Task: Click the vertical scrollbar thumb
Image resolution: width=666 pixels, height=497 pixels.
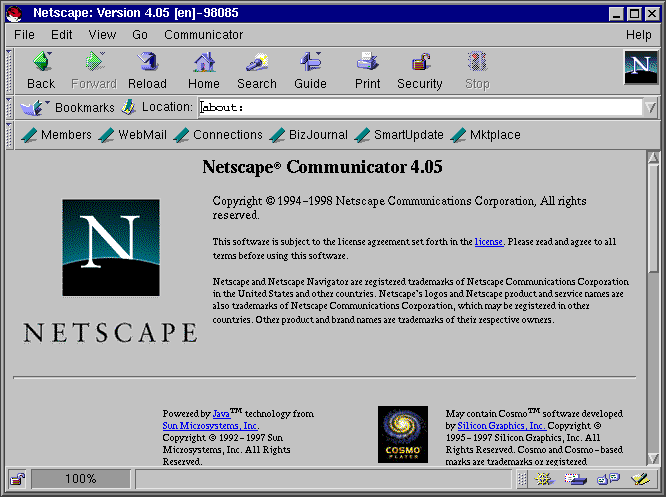Action: [653, 218]
